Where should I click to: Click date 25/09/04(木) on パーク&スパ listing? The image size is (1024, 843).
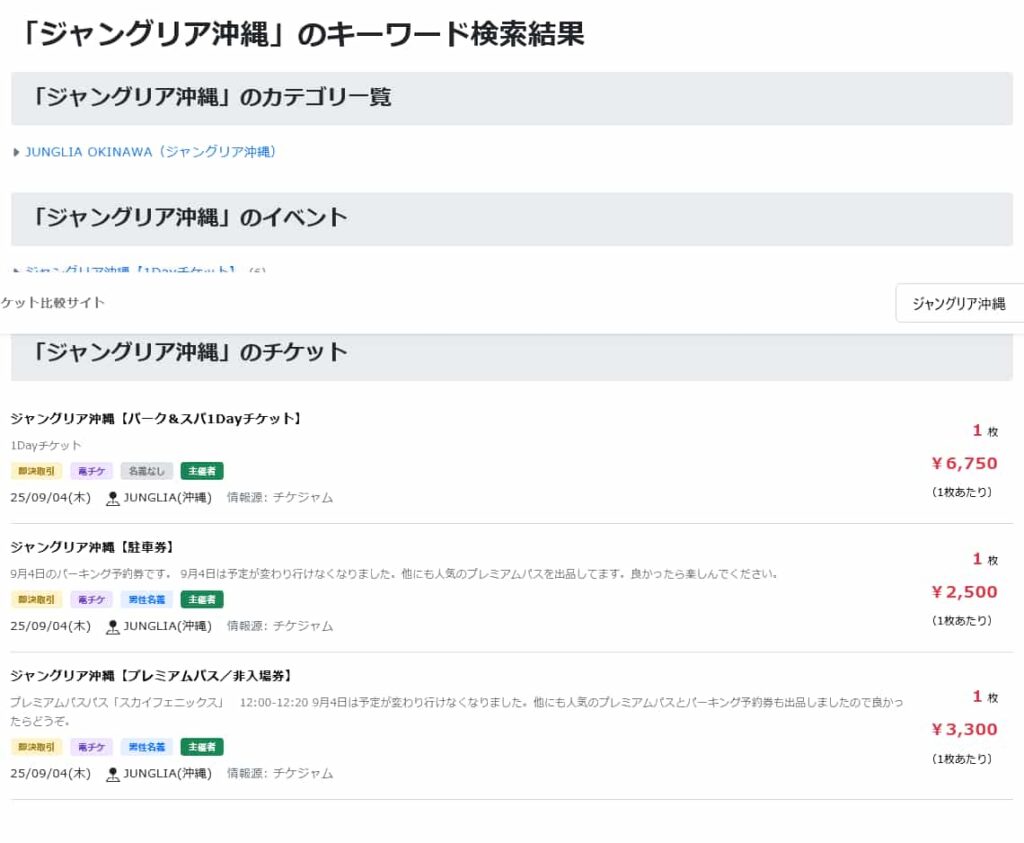coord(50,498)
